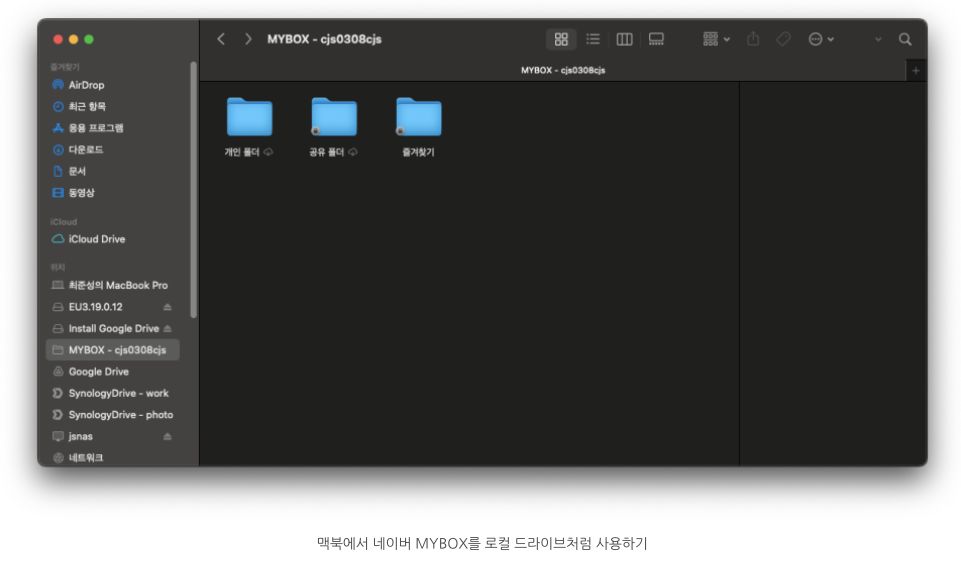Open the Group By dropdown
This screenshot has height=564, width=961.
[x=716, y=39]
